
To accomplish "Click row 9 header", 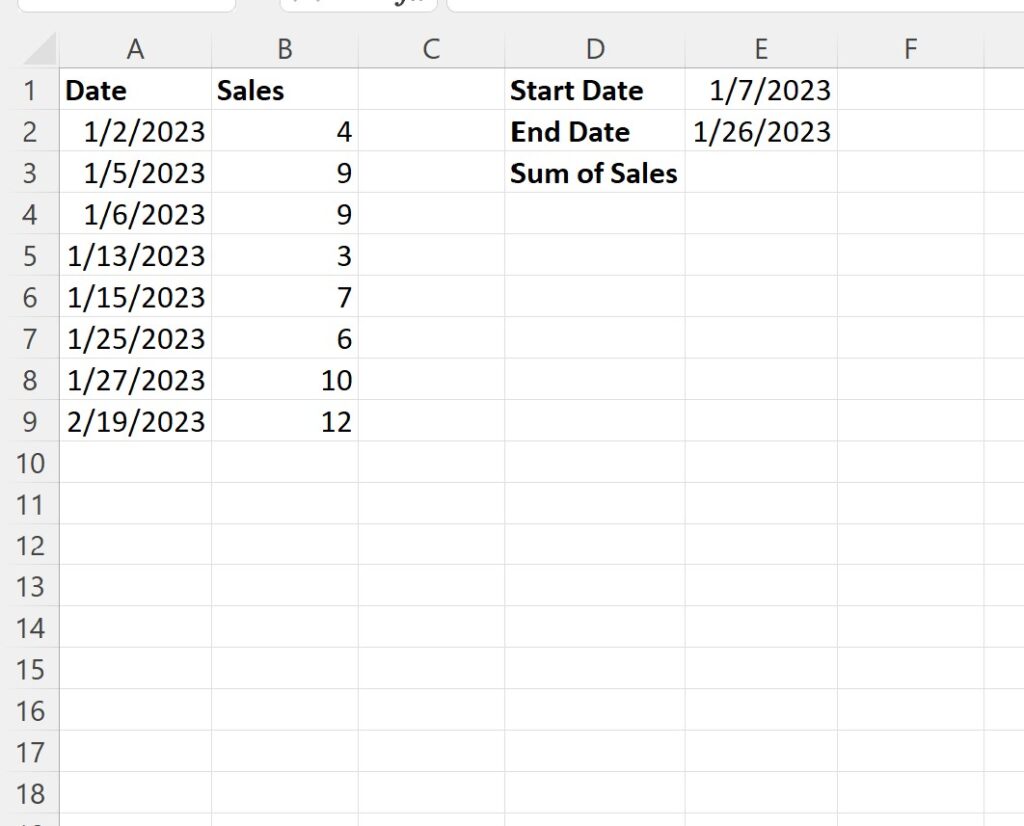I will [x=30, y=421].
